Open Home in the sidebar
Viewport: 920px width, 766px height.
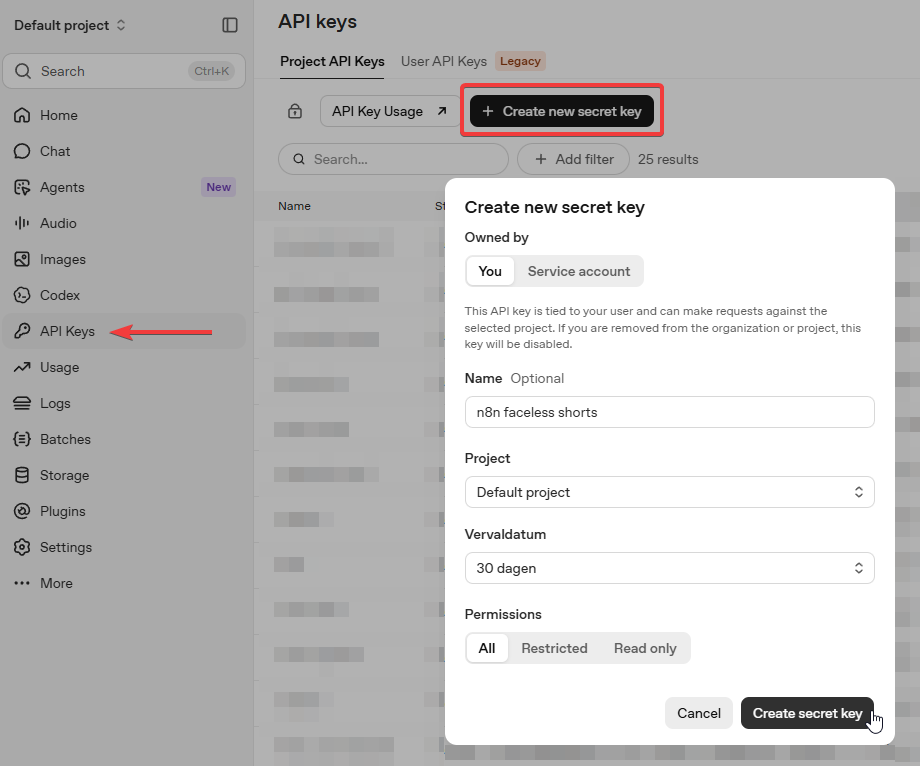[x=124, y=115]
